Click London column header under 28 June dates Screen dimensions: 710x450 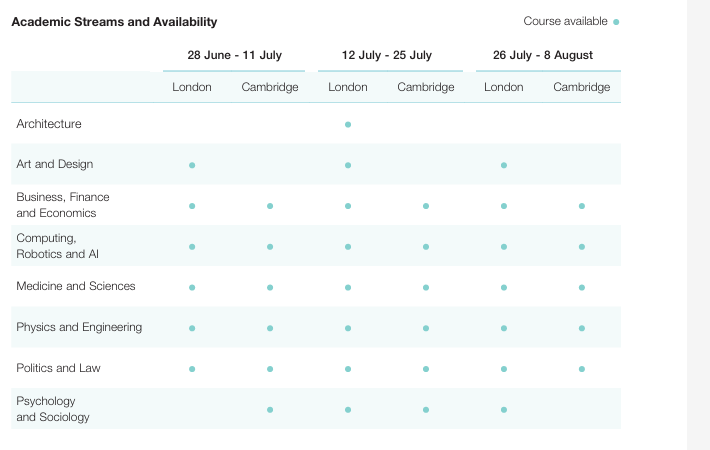pos(192,87)
